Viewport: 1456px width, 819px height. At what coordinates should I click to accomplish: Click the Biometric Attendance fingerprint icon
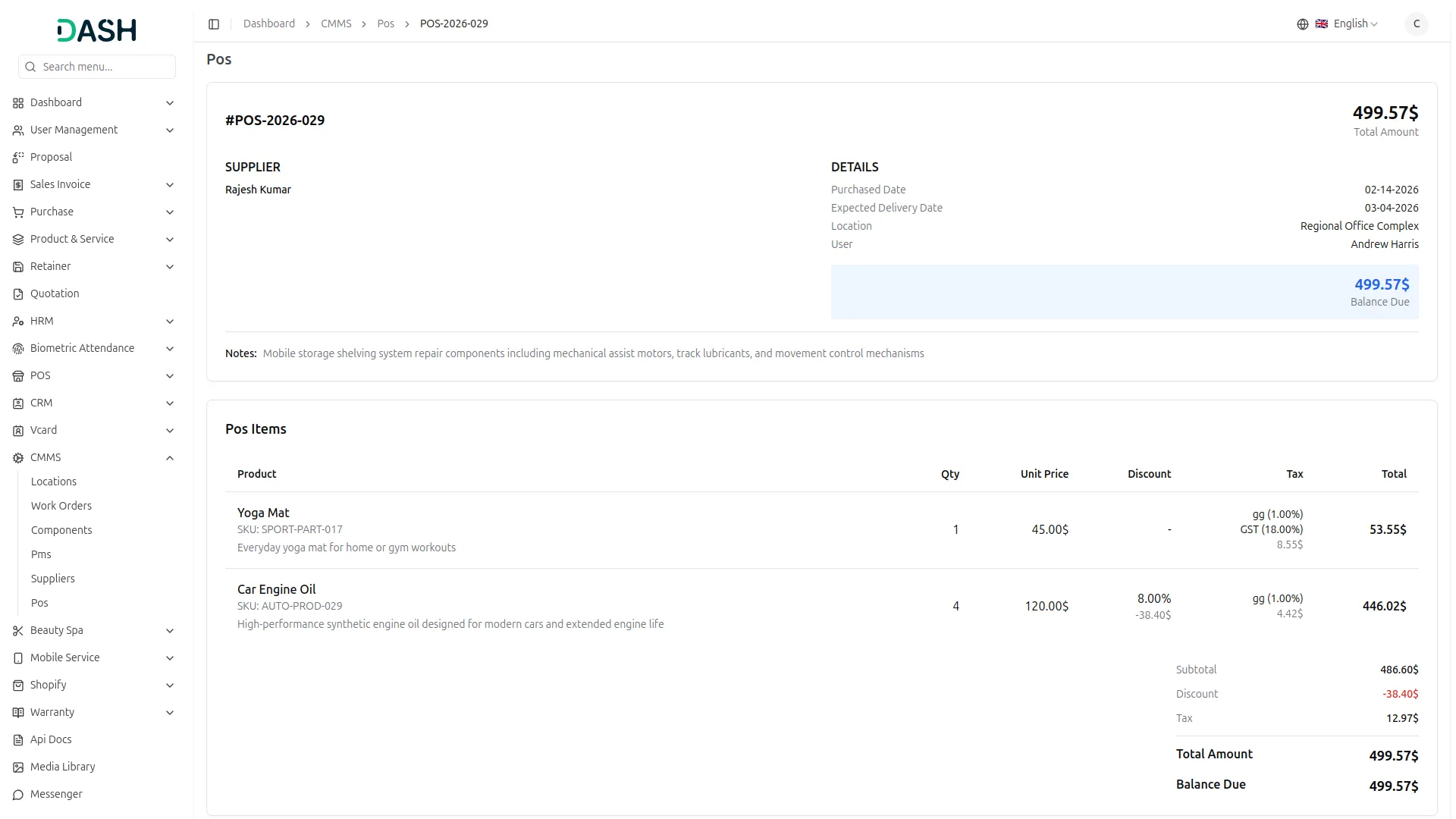[18, 349]
